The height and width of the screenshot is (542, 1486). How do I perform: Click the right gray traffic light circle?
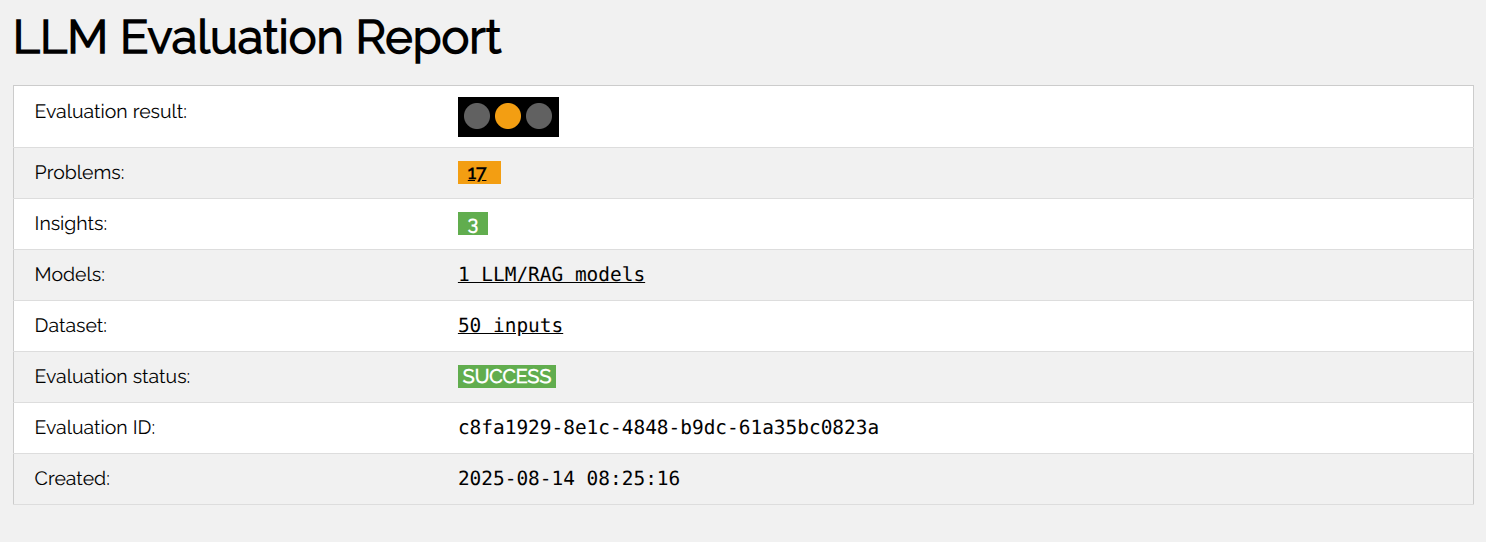539,116
